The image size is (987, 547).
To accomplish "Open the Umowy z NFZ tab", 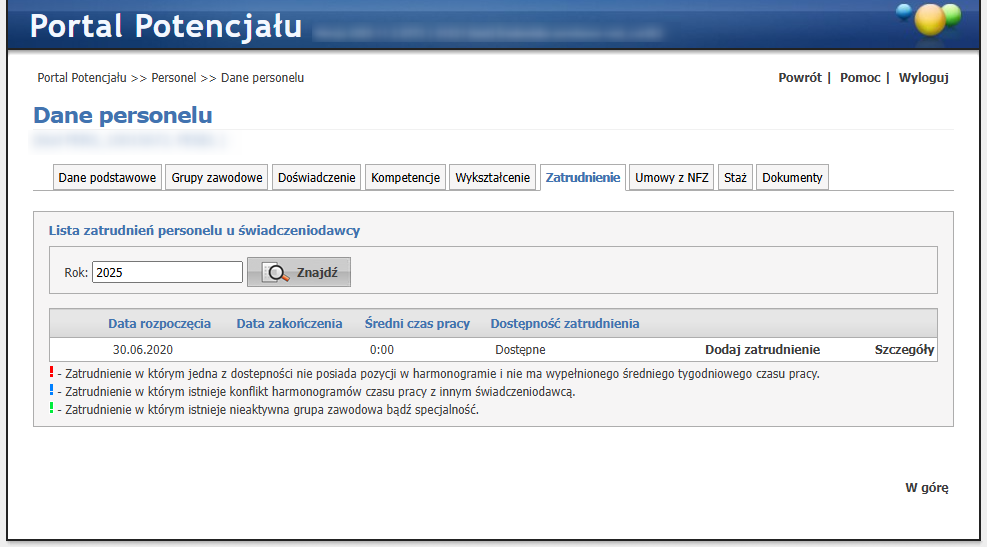I will point(671,178).
